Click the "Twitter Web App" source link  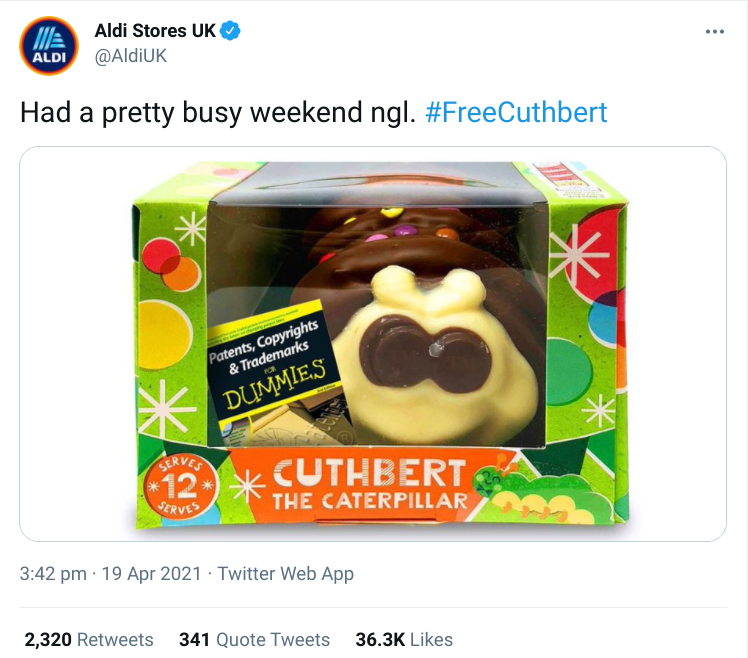tap(285, 574)
